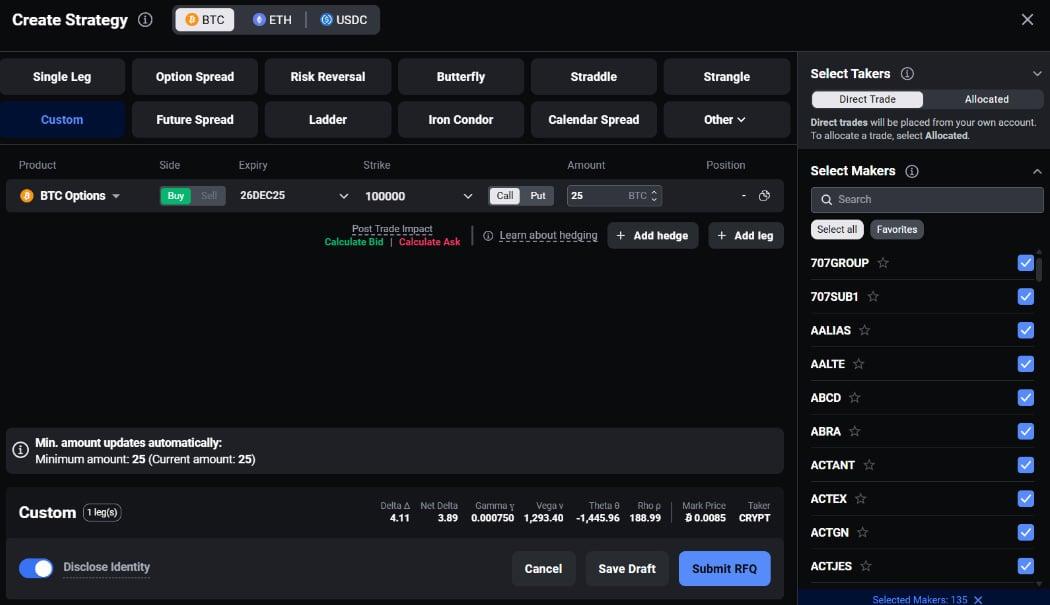
Task: Clear selected makers with the X icon
Action: [978, 600]
